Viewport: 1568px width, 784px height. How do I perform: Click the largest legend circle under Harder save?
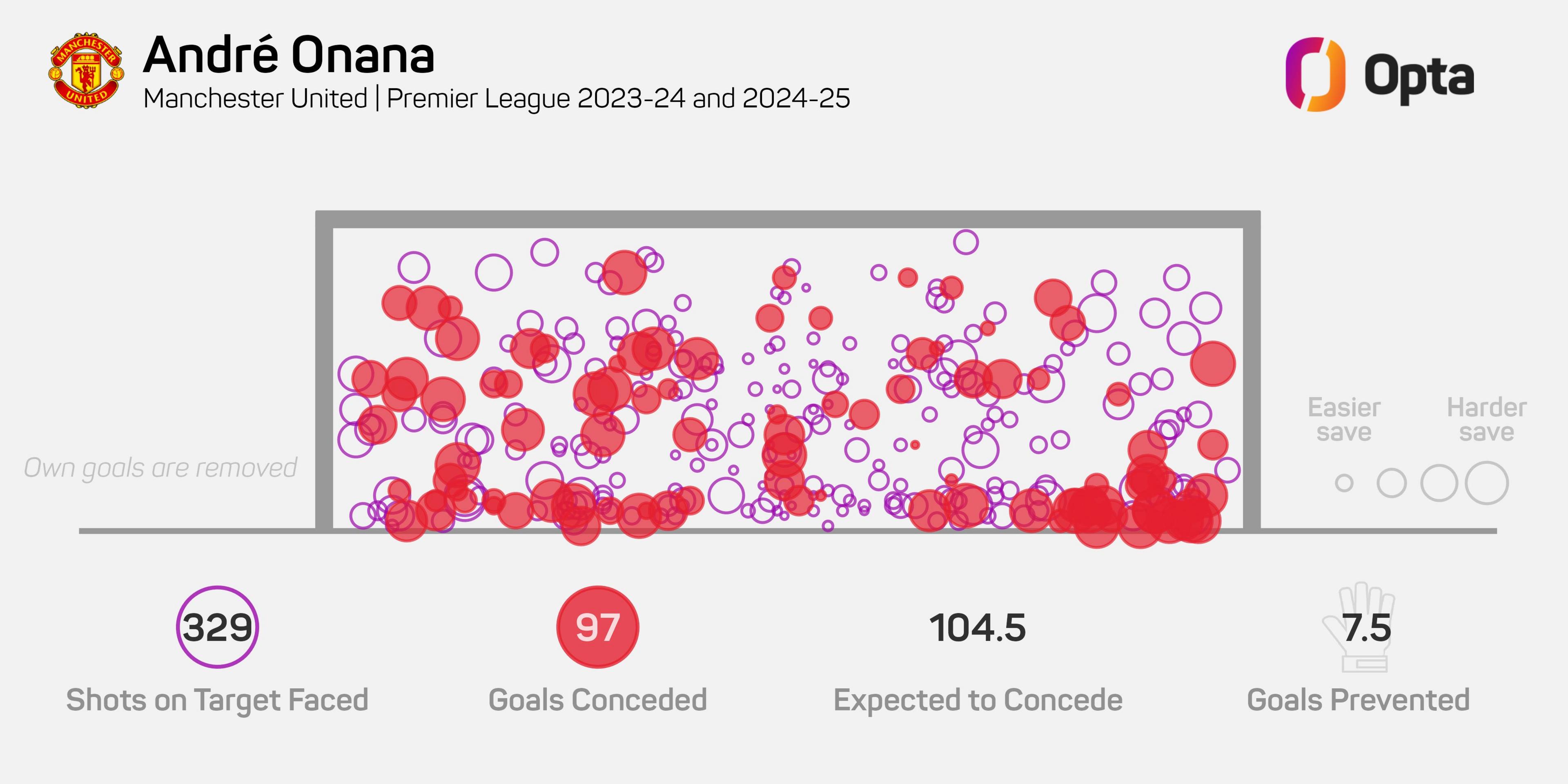pos(1486,483)
